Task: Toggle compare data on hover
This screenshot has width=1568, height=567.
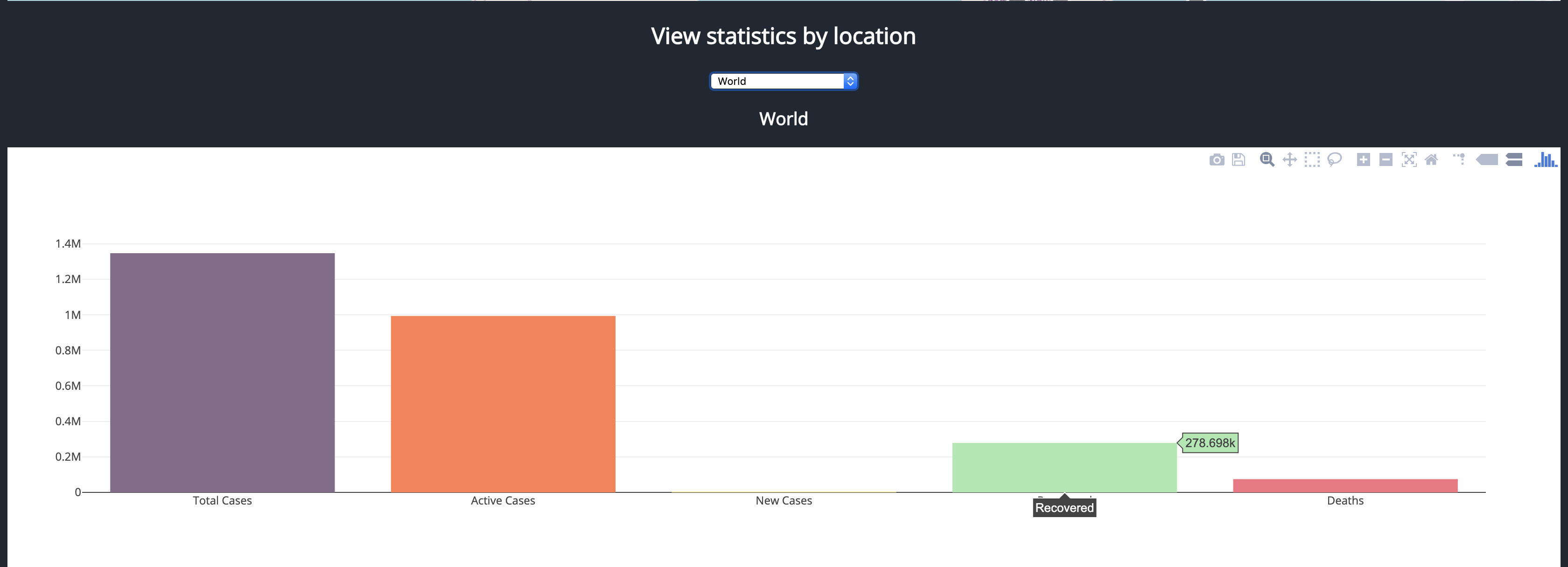Action: click(1514, 160)
